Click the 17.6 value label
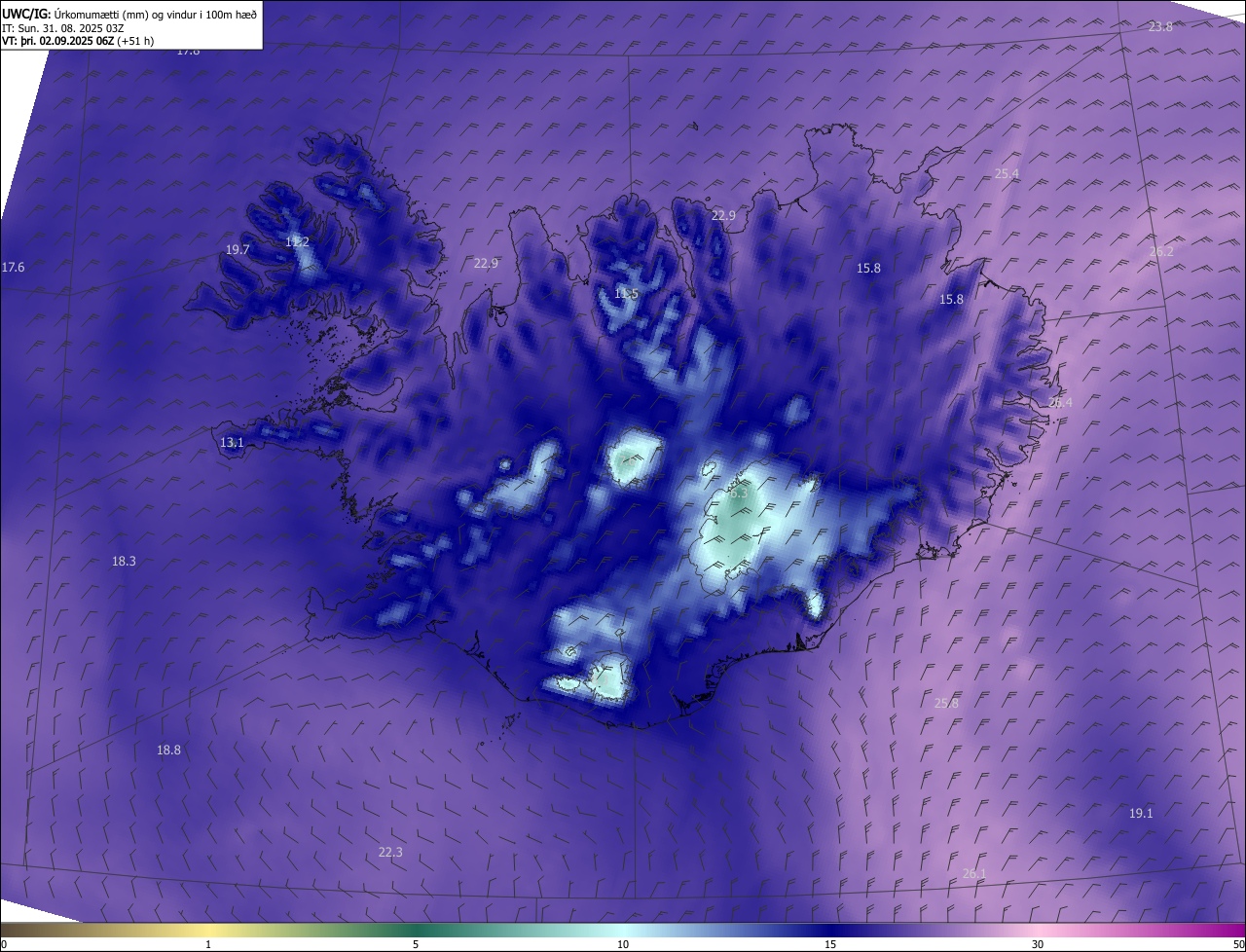Viewport: 1246px width, 952px height. [x=14, y=267]
